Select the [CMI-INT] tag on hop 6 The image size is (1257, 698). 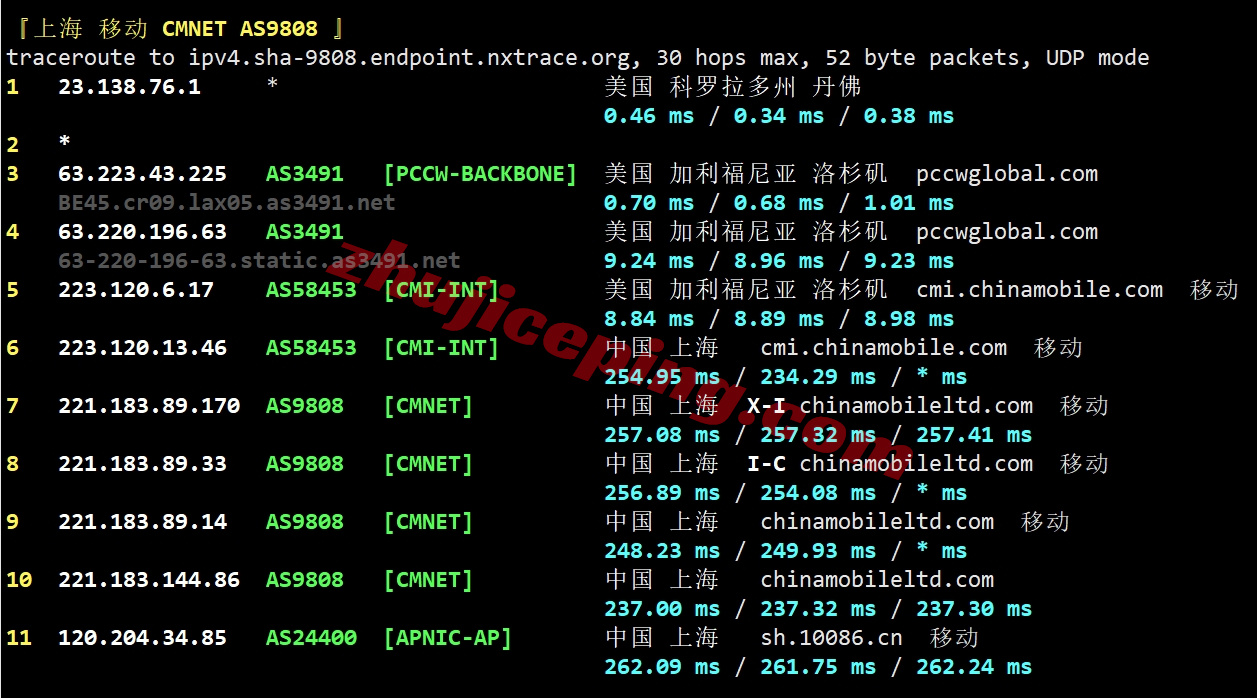[x=441, y=347]
